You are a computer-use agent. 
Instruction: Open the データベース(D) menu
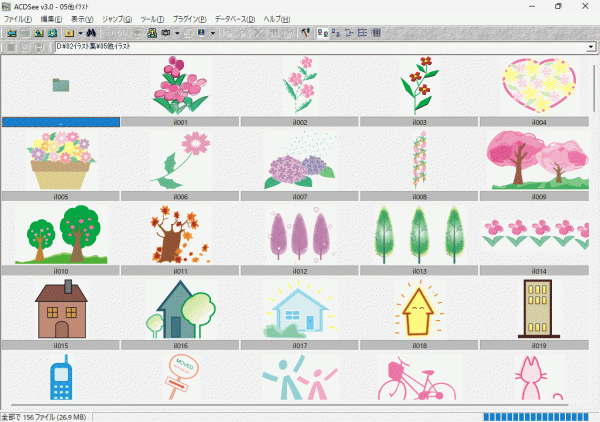point(235,19)
